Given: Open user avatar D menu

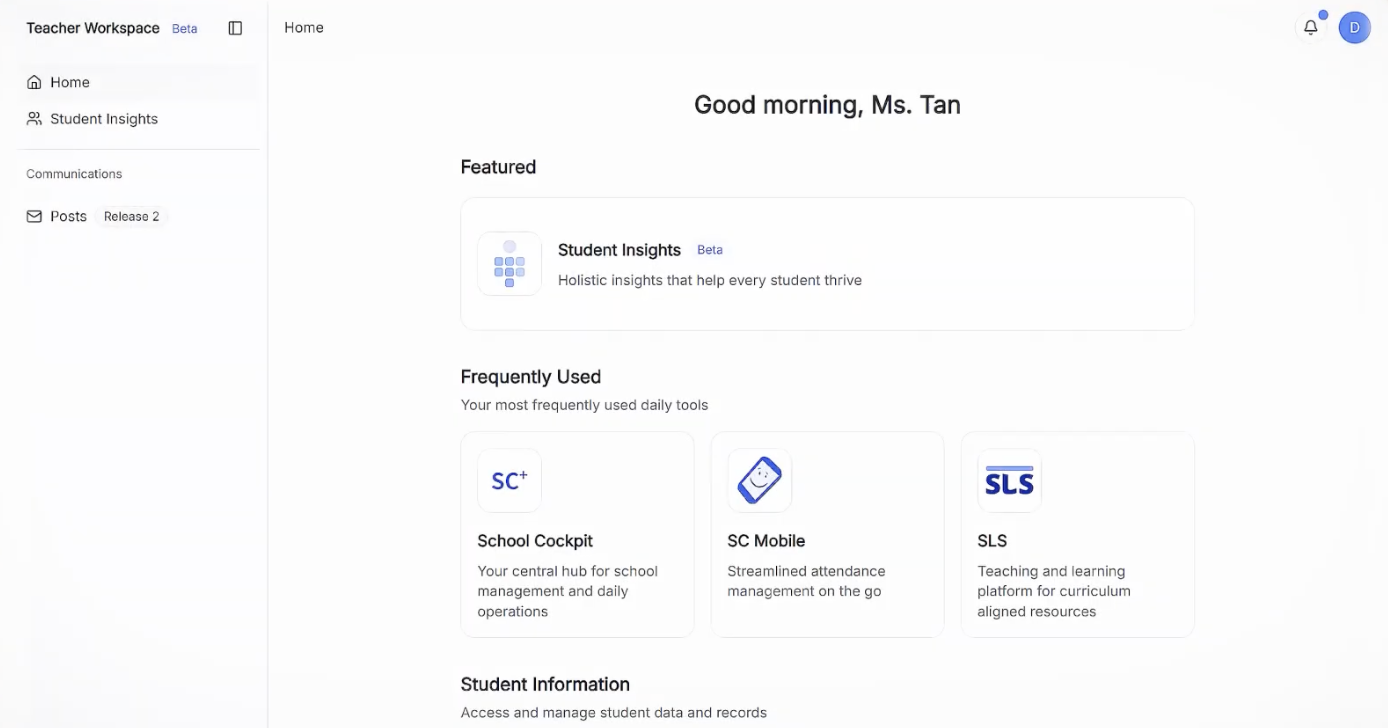Looking at the screenshot, I should point(1354,28).
